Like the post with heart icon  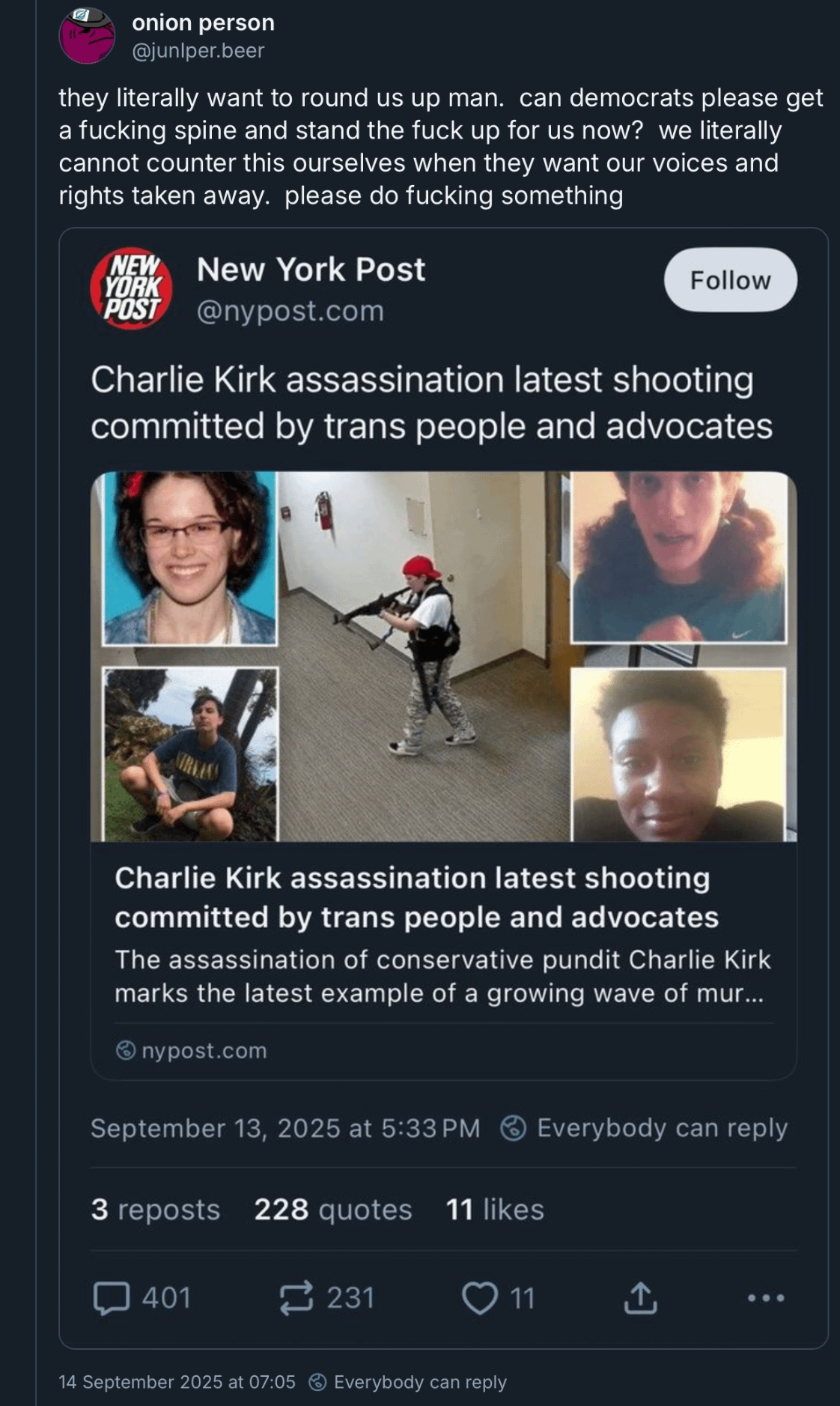[x=479, y=1298]
